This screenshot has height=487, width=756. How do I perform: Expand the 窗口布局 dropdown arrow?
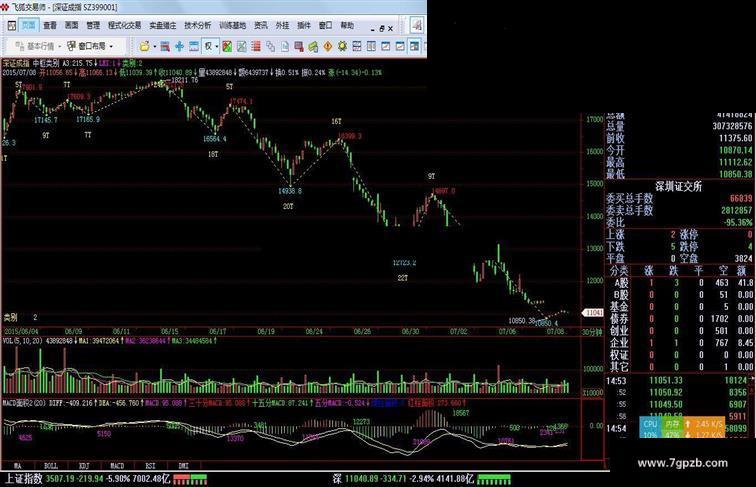(x=111, y=47)
